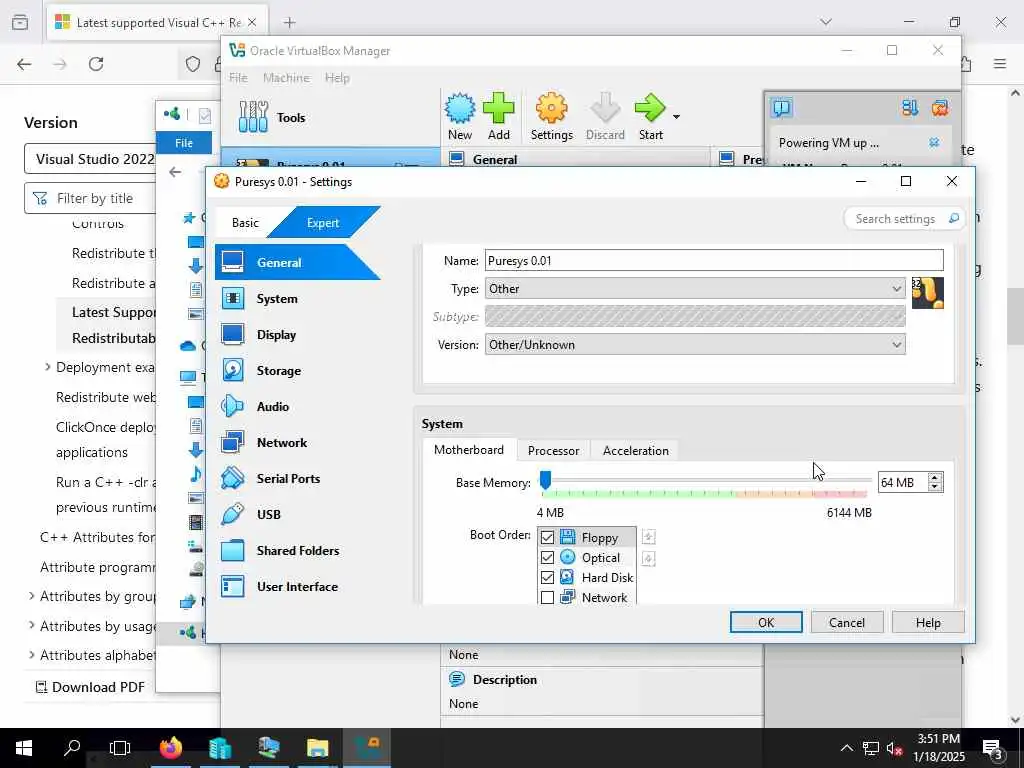Image resolution: width=1024 pixels, height=768 pixels.
Task: Select the Processor tab
Action: [553, 451]
